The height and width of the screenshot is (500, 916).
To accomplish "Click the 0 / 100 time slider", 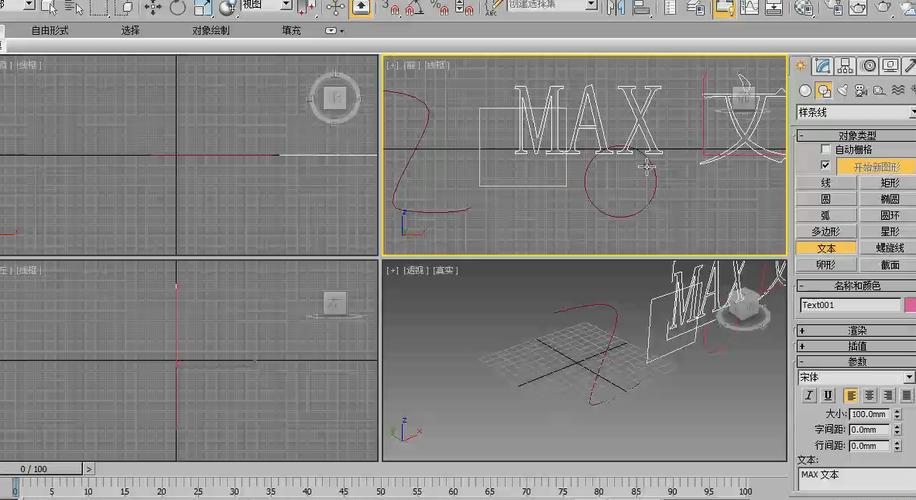I will 41,468.
